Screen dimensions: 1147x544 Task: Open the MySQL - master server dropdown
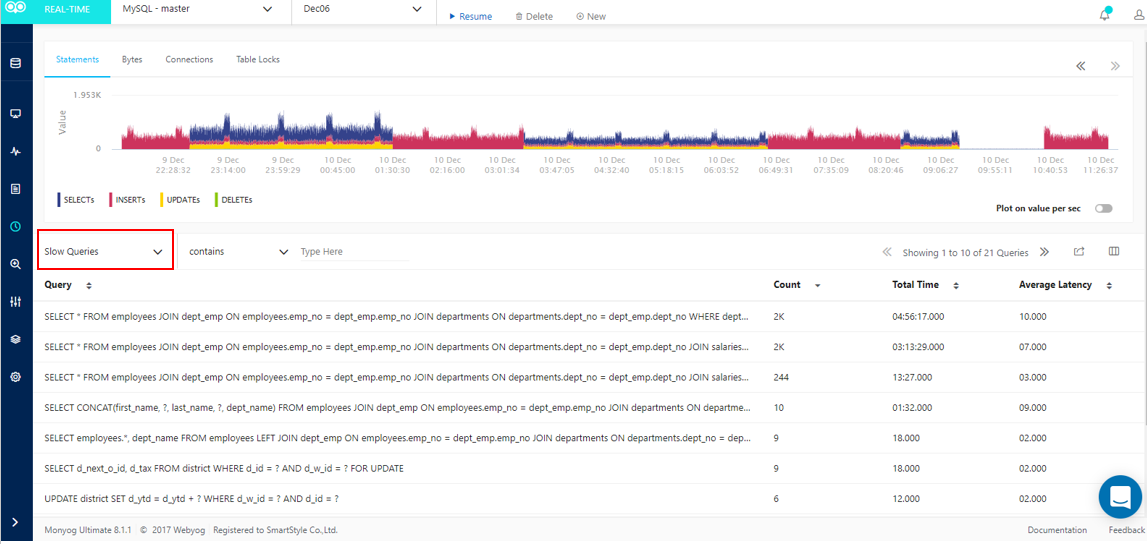(200, 10)
